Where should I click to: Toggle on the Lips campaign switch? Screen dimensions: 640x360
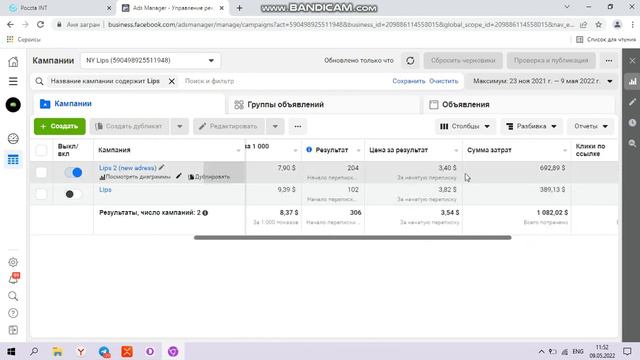[x=73, y=194]
